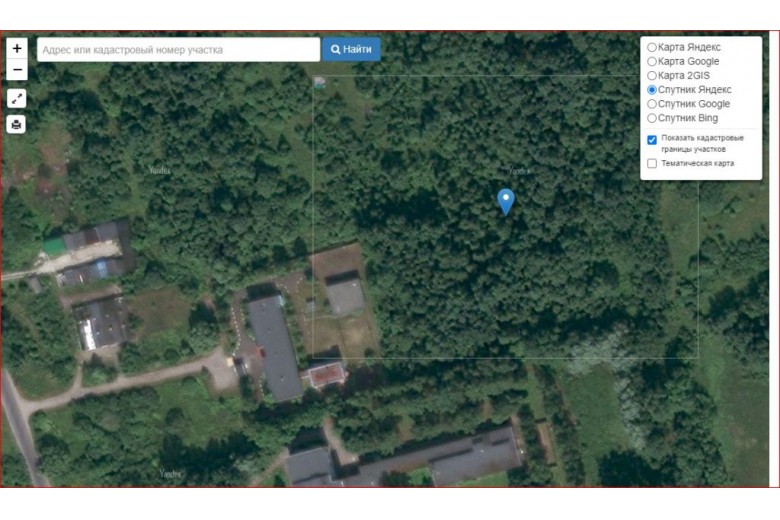Click the Найти search button
The height and width of the screenshot is (520, 780).
(x=351, y=49)
